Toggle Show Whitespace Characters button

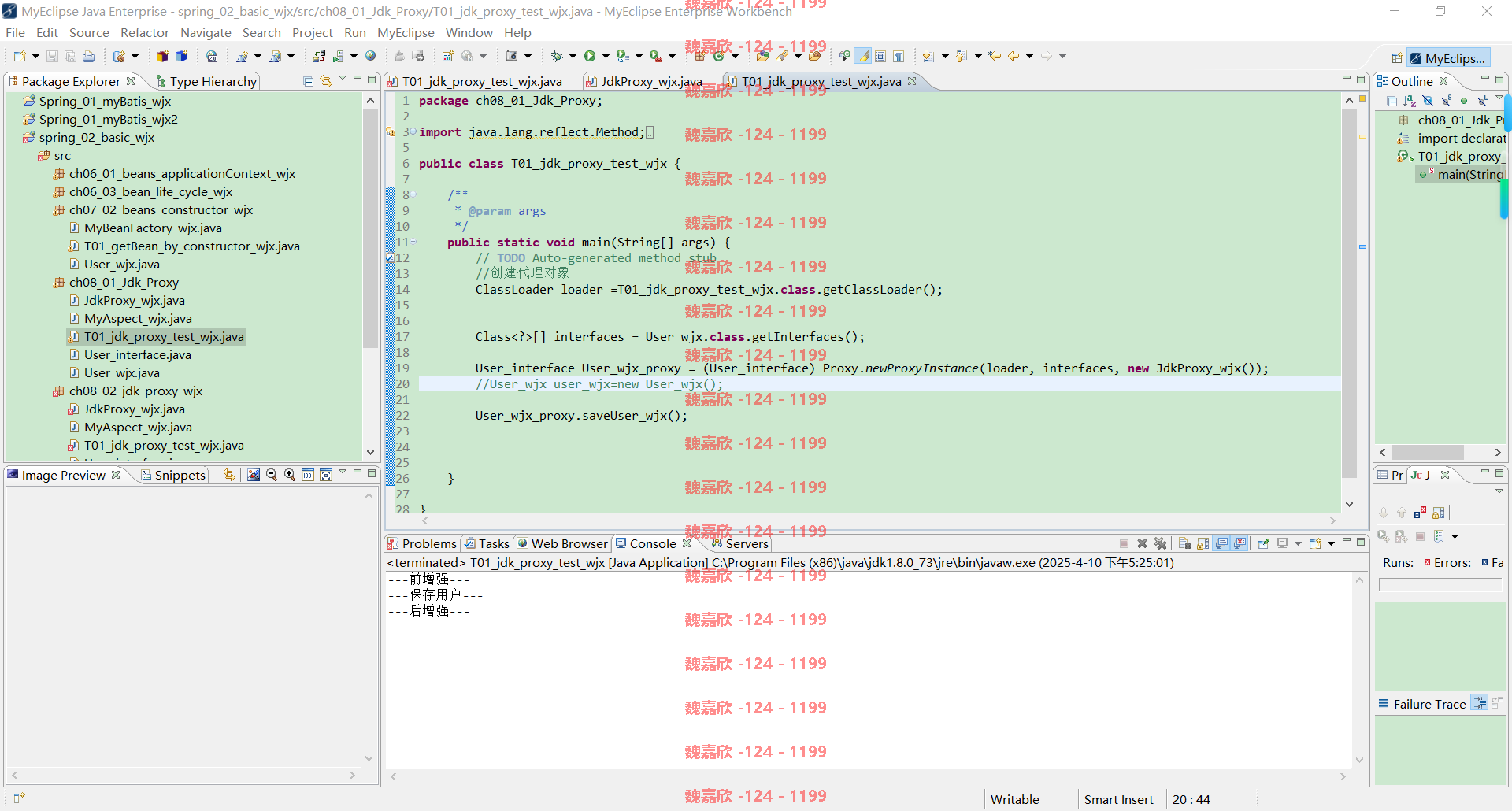tap(899, 56)
